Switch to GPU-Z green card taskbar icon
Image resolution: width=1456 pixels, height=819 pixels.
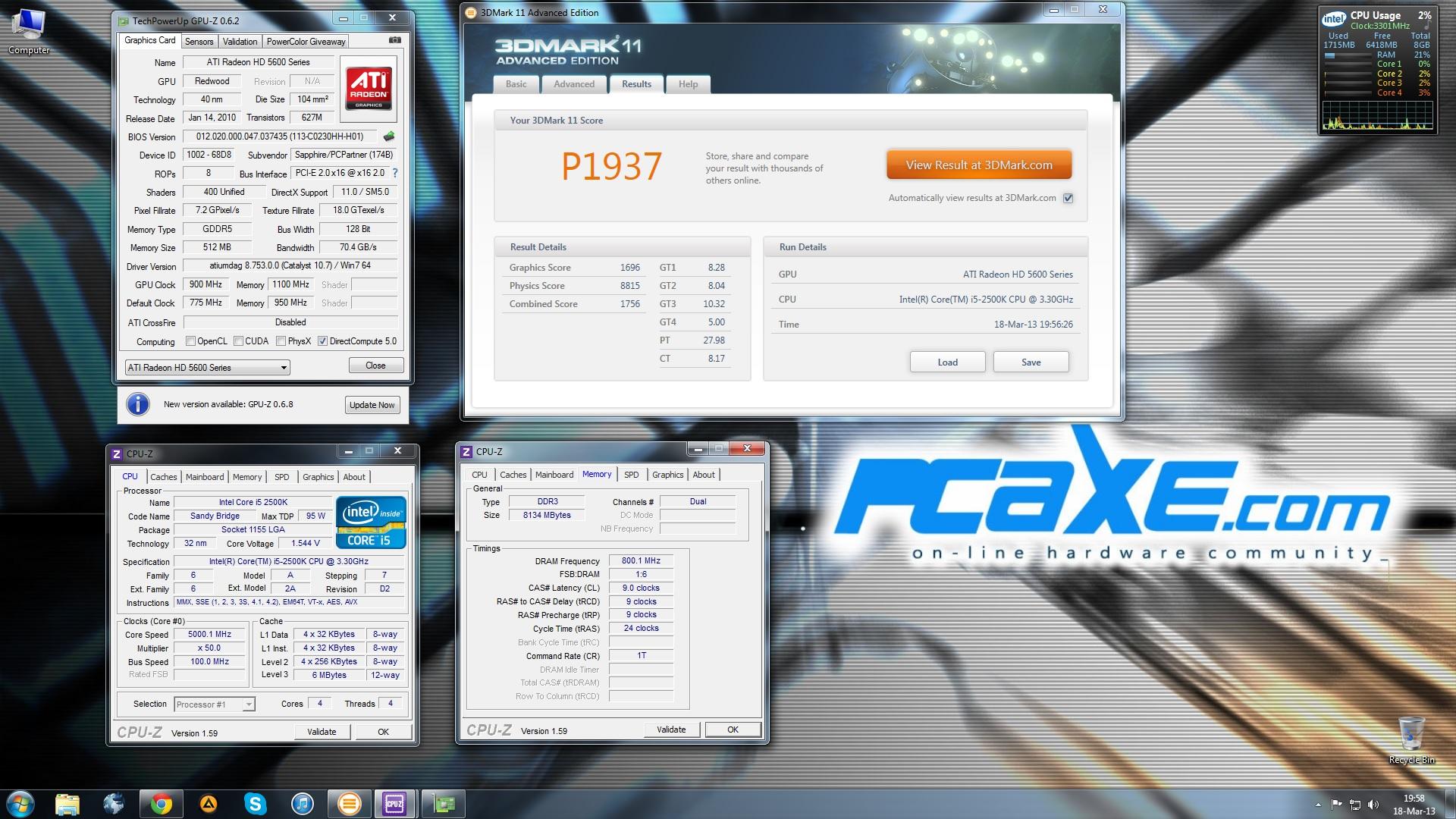[443, 803]
